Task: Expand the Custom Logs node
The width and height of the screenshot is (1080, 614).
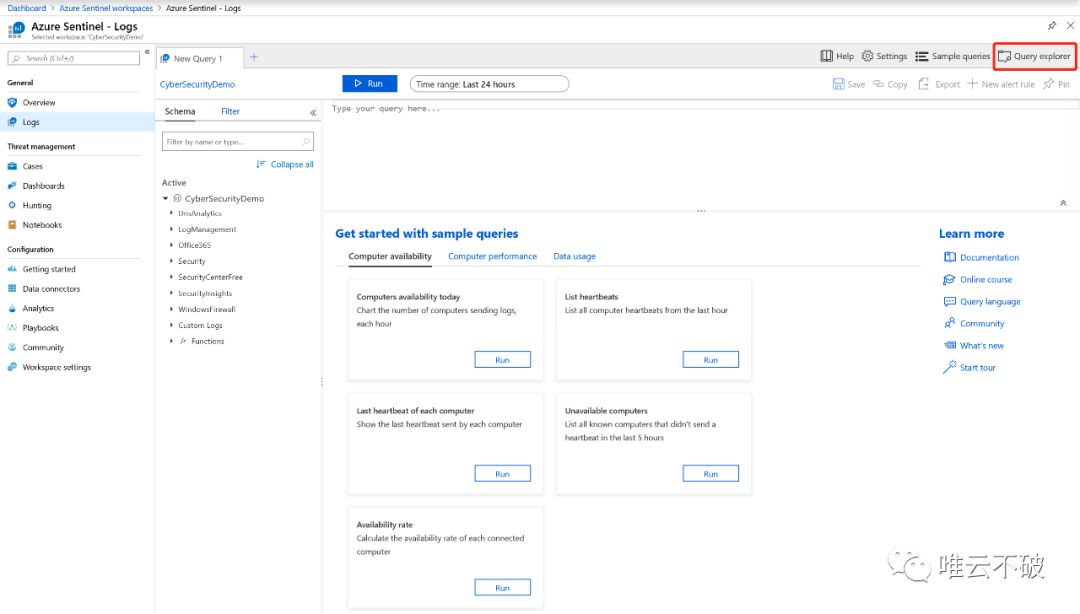Action: [172, 325]
